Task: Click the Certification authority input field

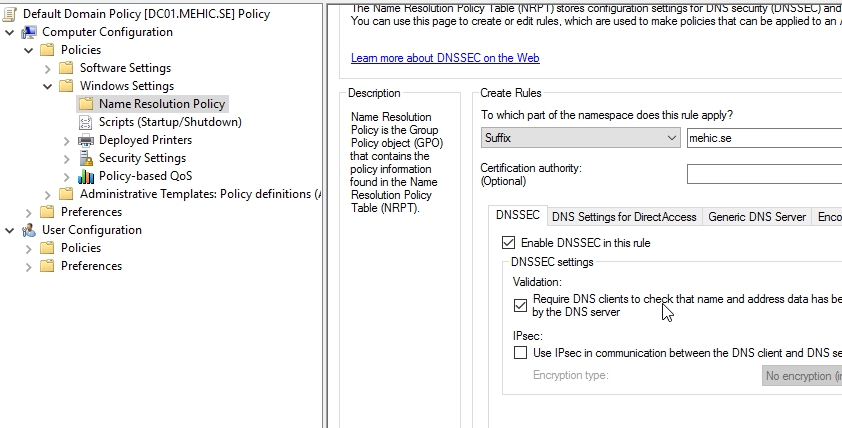Action: [764, 174]
